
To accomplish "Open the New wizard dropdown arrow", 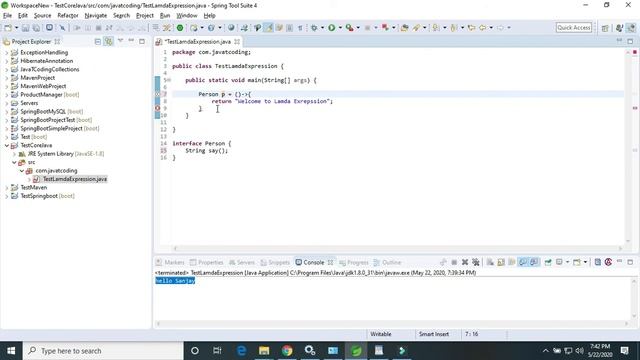I will 17,28.
